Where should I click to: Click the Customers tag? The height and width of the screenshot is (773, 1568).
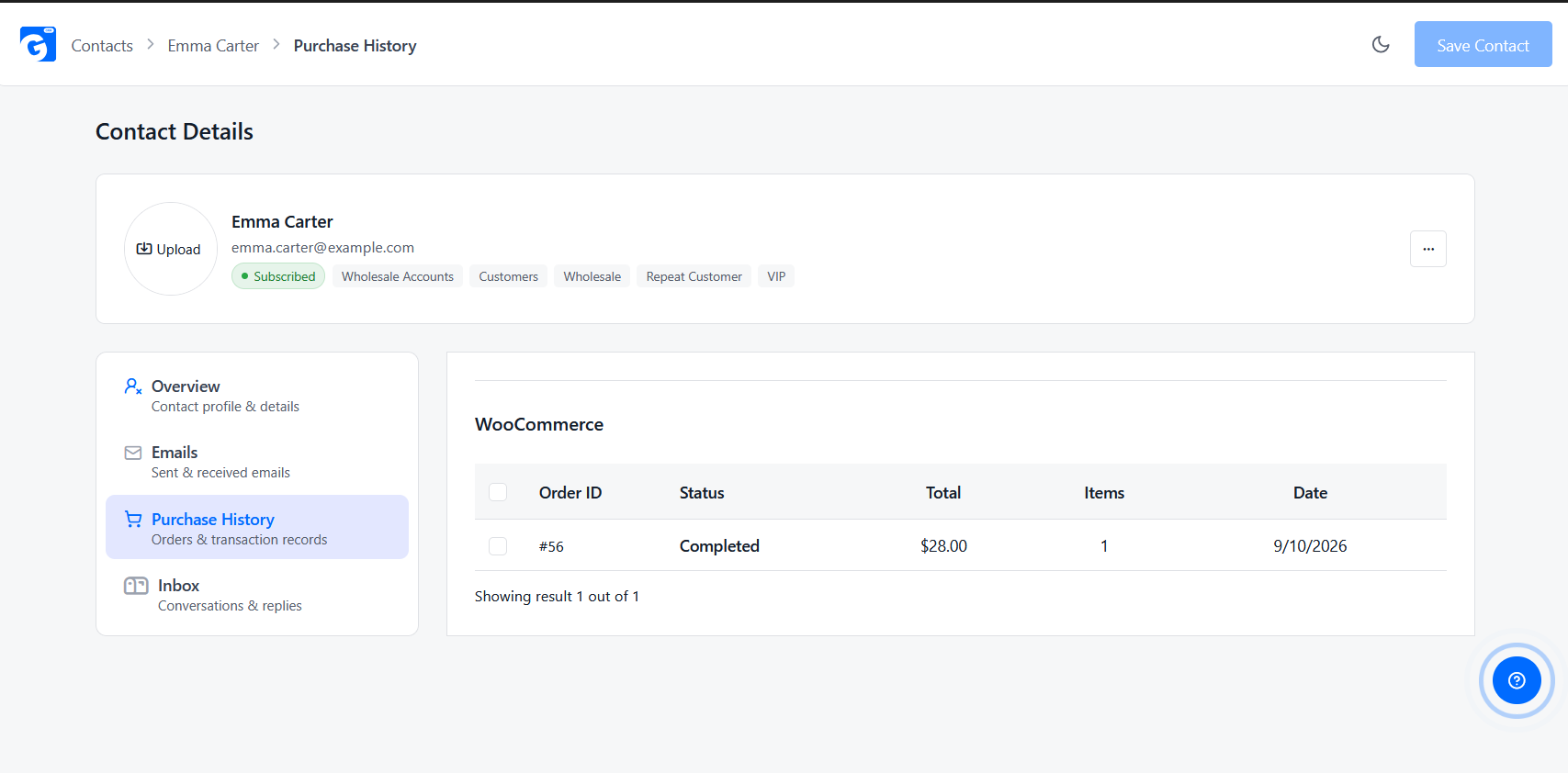pos(508,276)
